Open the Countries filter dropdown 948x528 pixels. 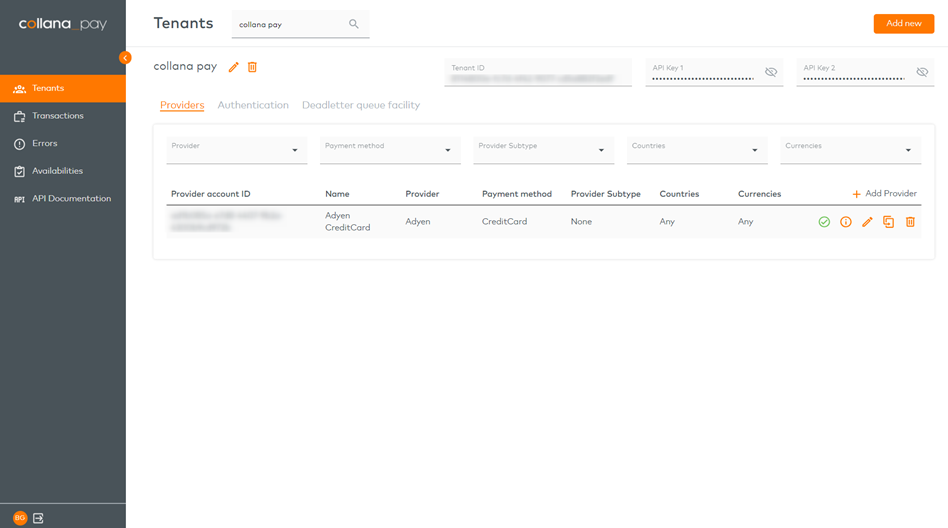click(x=697, y=150)
